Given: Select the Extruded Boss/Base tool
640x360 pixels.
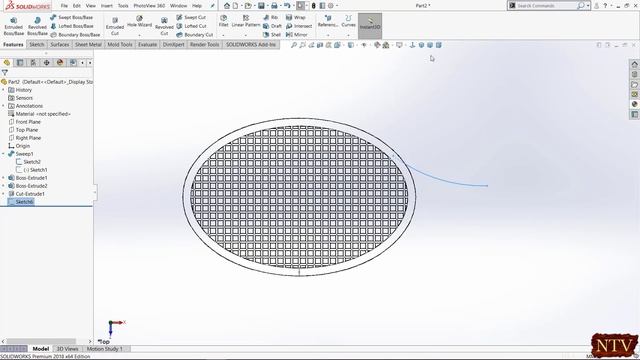Looking at the screenshot, I should 13,27.
